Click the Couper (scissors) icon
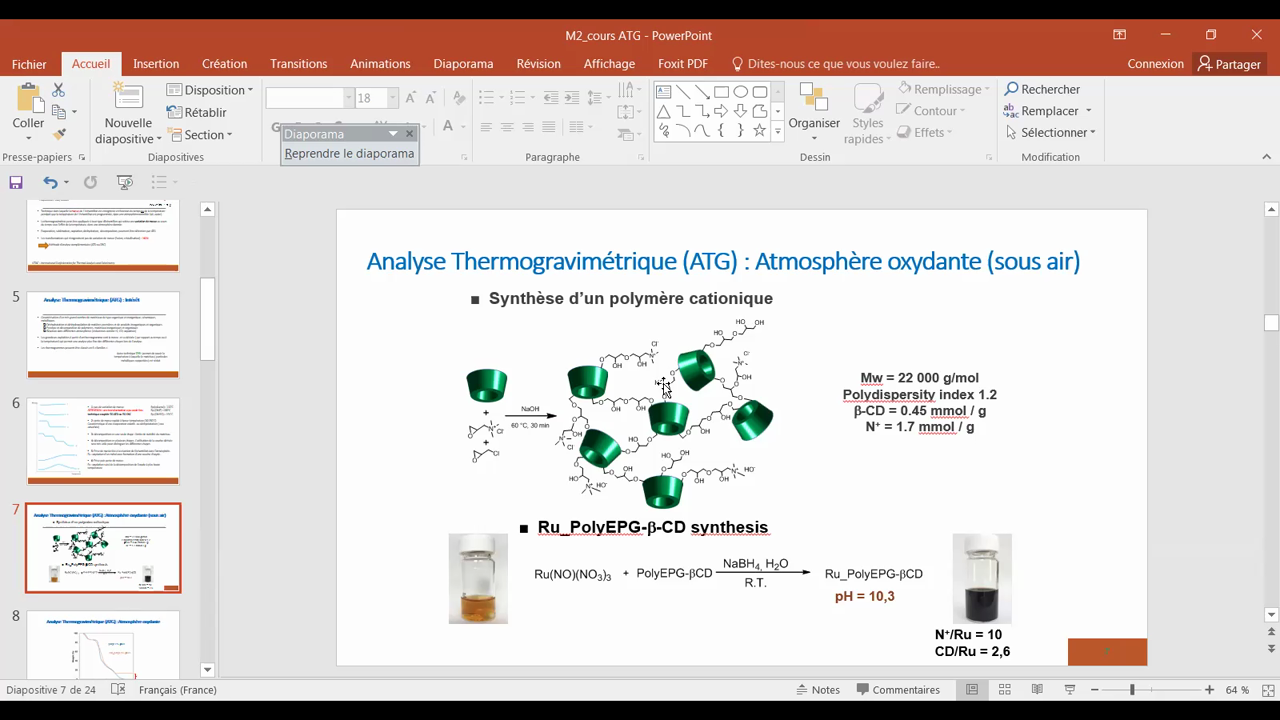Screen dimensions: 1280x720 [58, 90]
